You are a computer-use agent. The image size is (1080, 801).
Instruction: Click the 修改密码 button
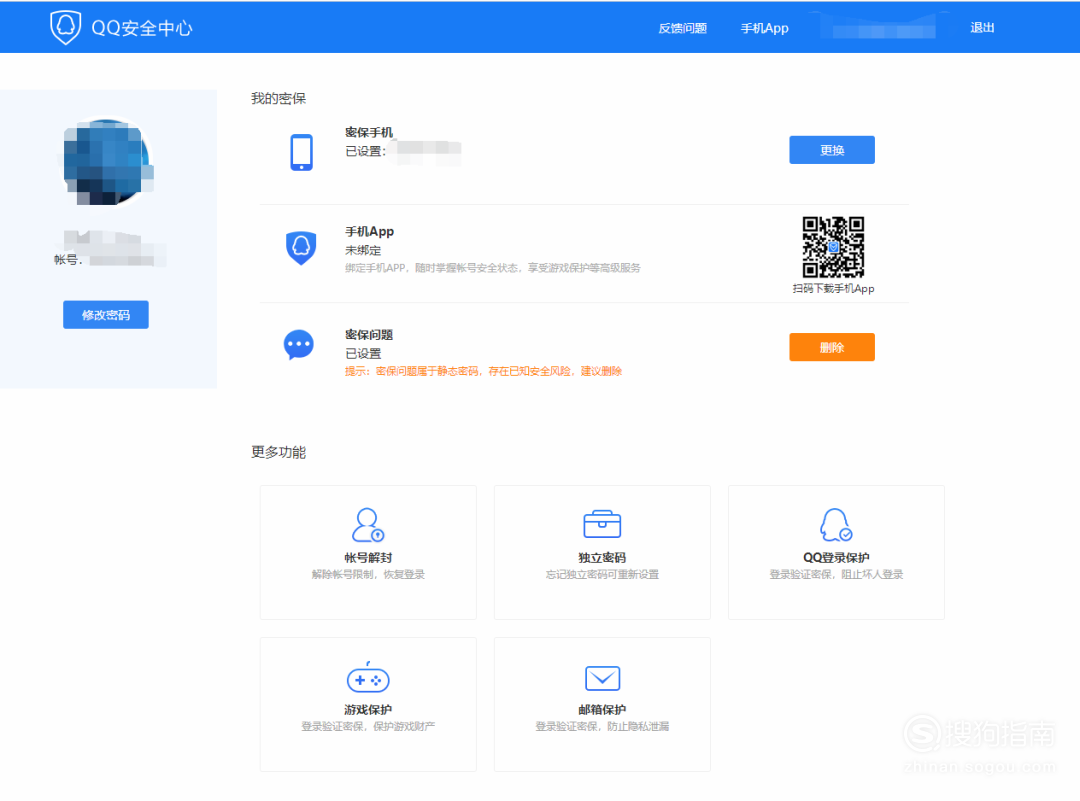106,315
